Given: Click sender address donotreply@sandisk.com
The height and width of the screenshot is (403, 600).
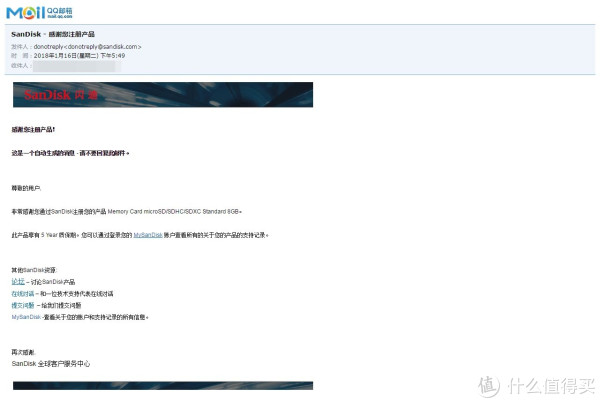Looking at the screenshot, I should click(x=88, y=46).
